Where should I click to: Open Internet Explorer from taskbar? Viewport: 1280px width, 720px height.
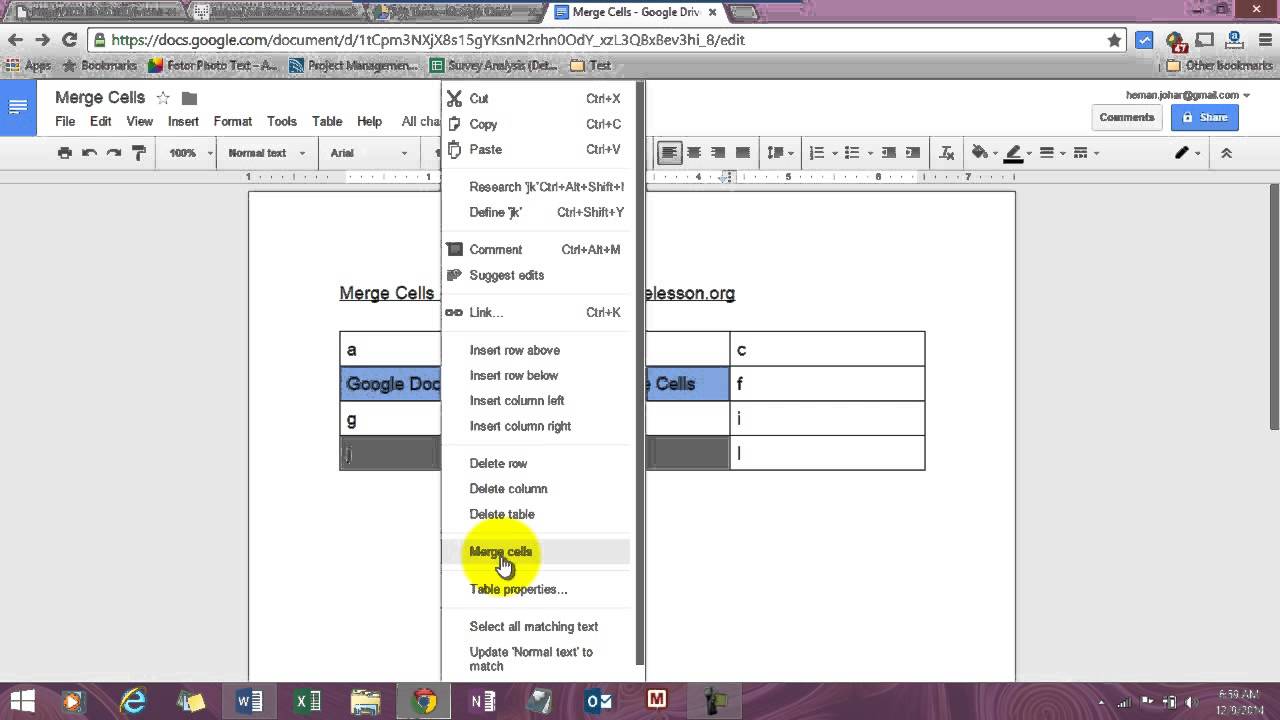(x=133, y=701)
